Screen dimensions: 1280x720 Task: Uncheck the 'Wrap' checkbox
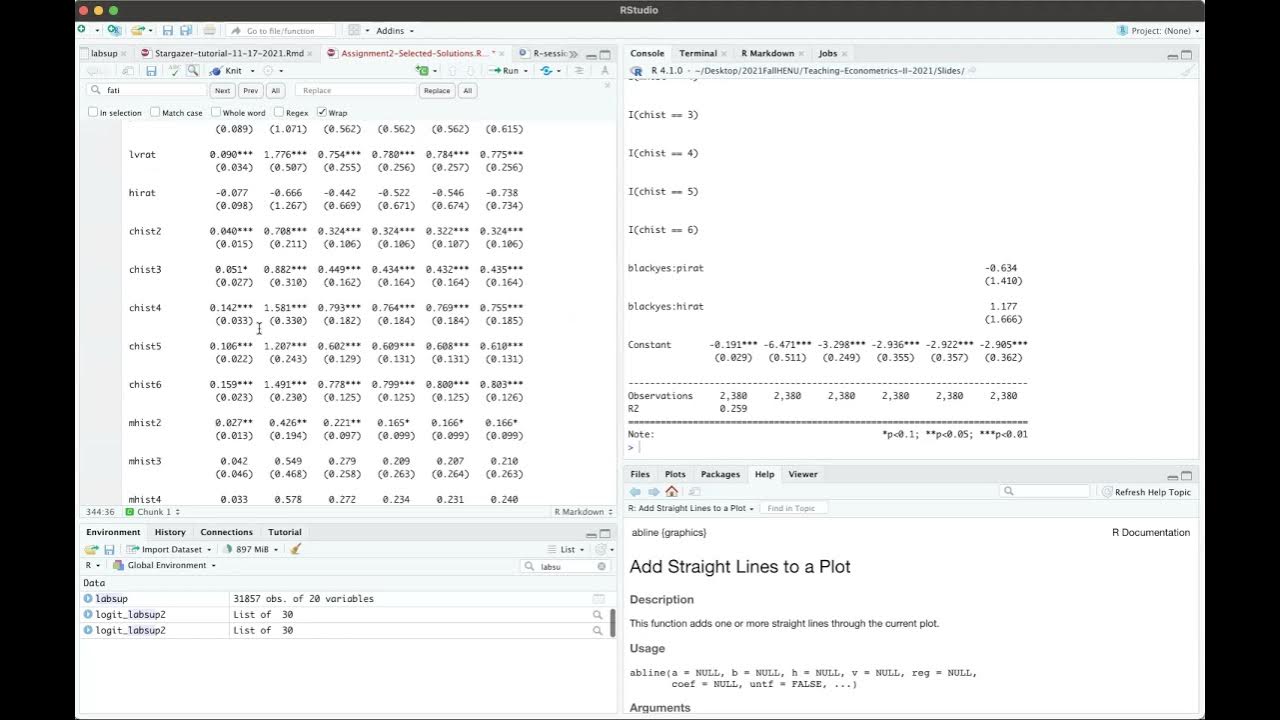click(322, 112)
